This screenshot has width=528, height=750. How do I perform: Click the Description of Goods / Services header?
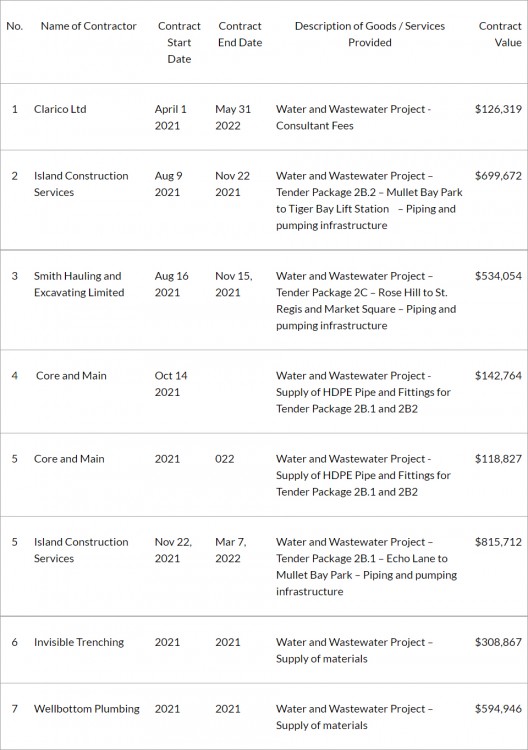pos(370,34)
